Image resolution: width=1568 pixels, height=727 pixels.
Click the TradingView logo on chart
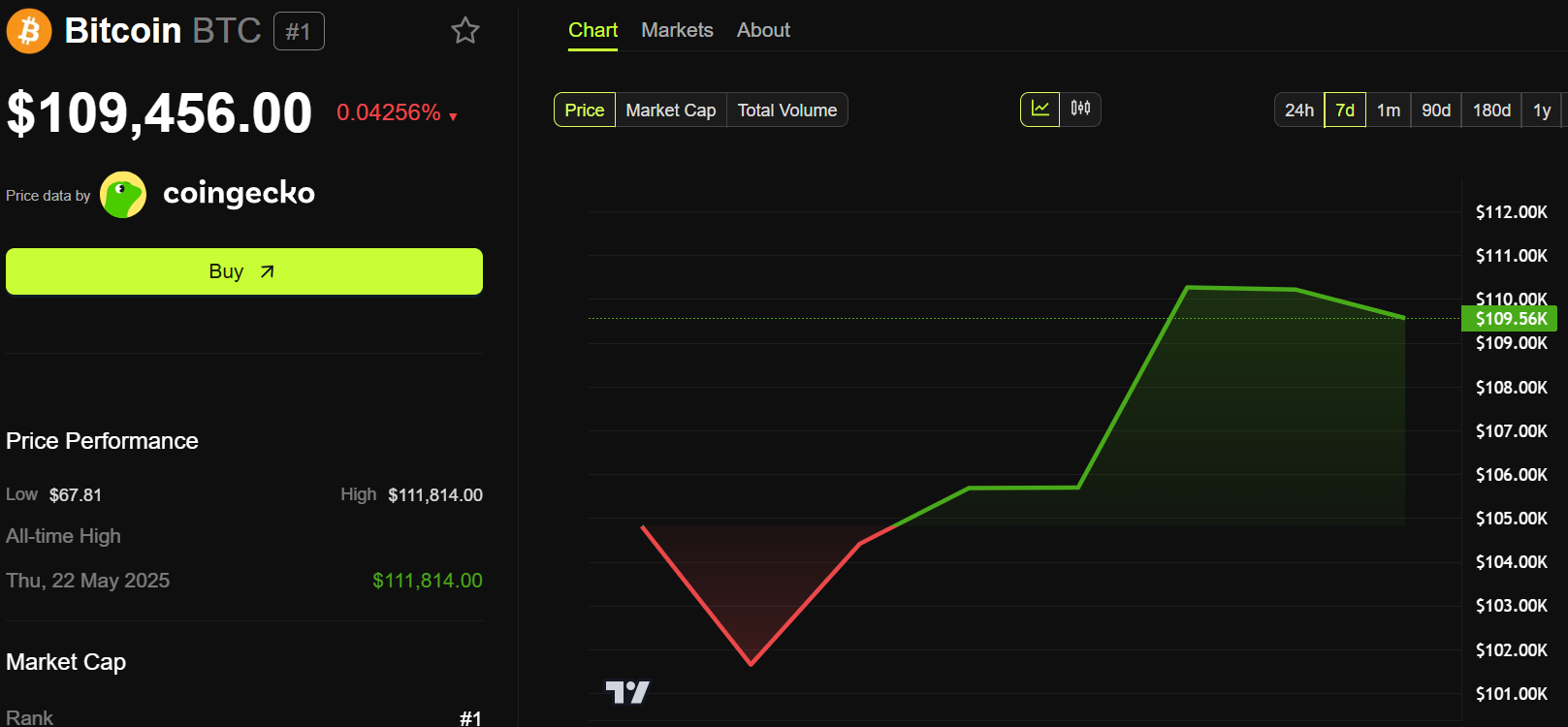coord(627,692)
